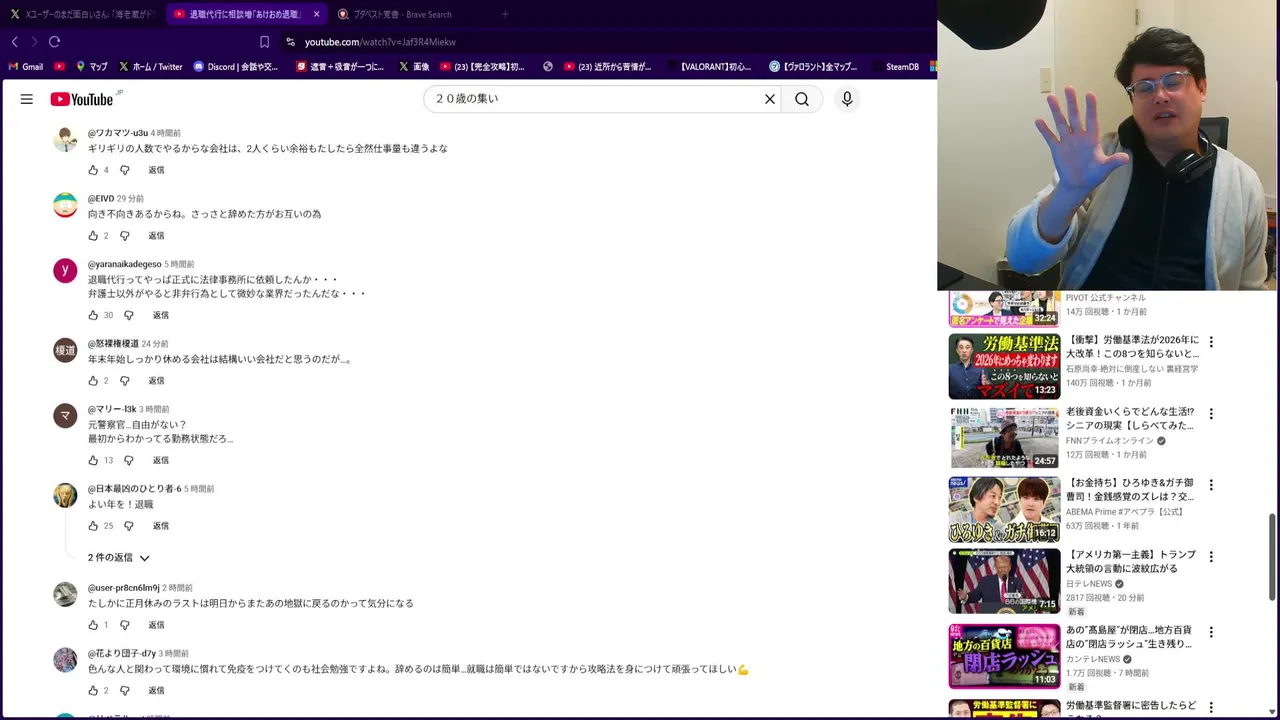Screen dimensions: 1280x720
Task: Dislike the comment by @ワカマツ-u3u
Action: click(x=125, y=170)
